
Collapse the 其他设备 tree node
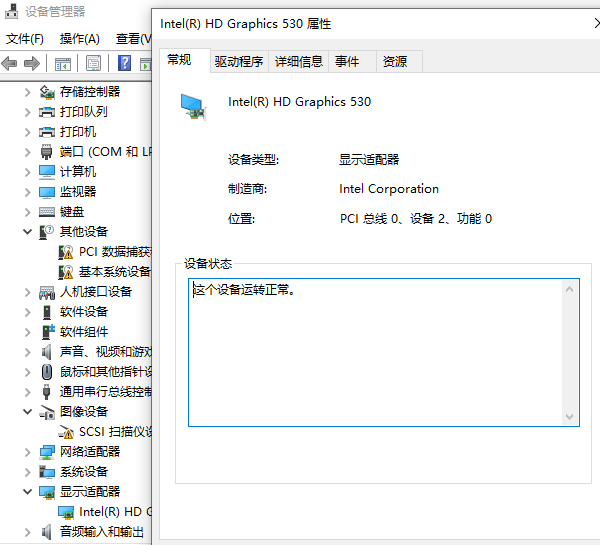coord(28,232)
